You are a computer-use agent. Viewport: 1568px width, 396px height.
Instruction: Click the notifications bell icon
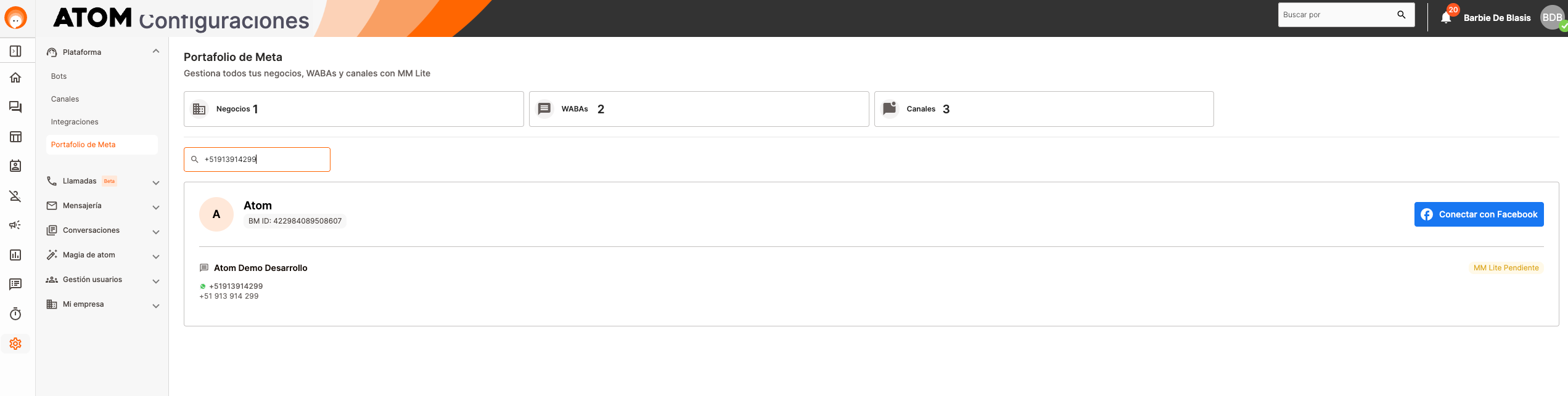click(1446, 17)
